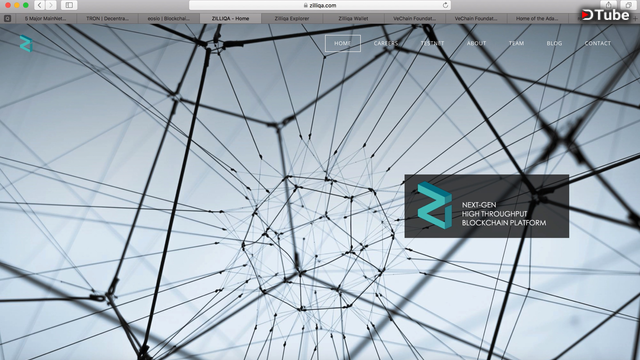The image size is (640, 360).
Task: Open the Zilliqa Explorer tab
Action: [x=292, y=18]
